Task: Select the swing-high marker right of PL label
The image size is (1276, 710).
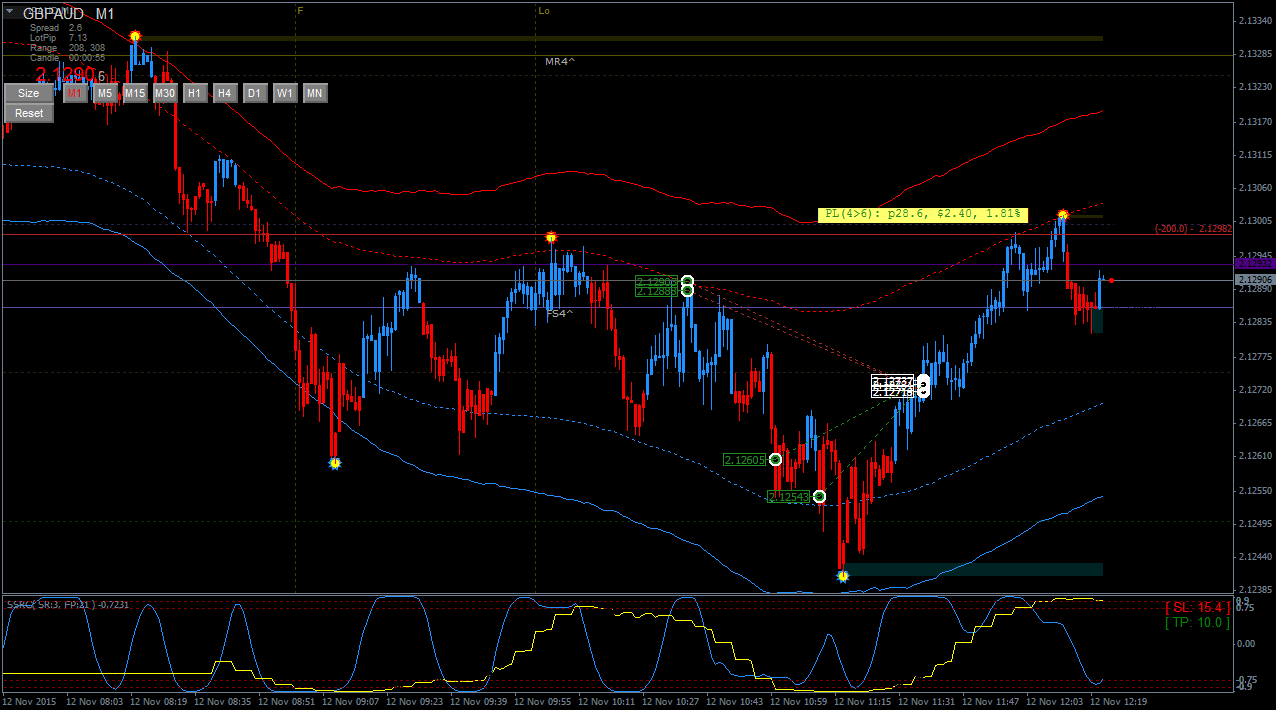Action: point(1063,215)
